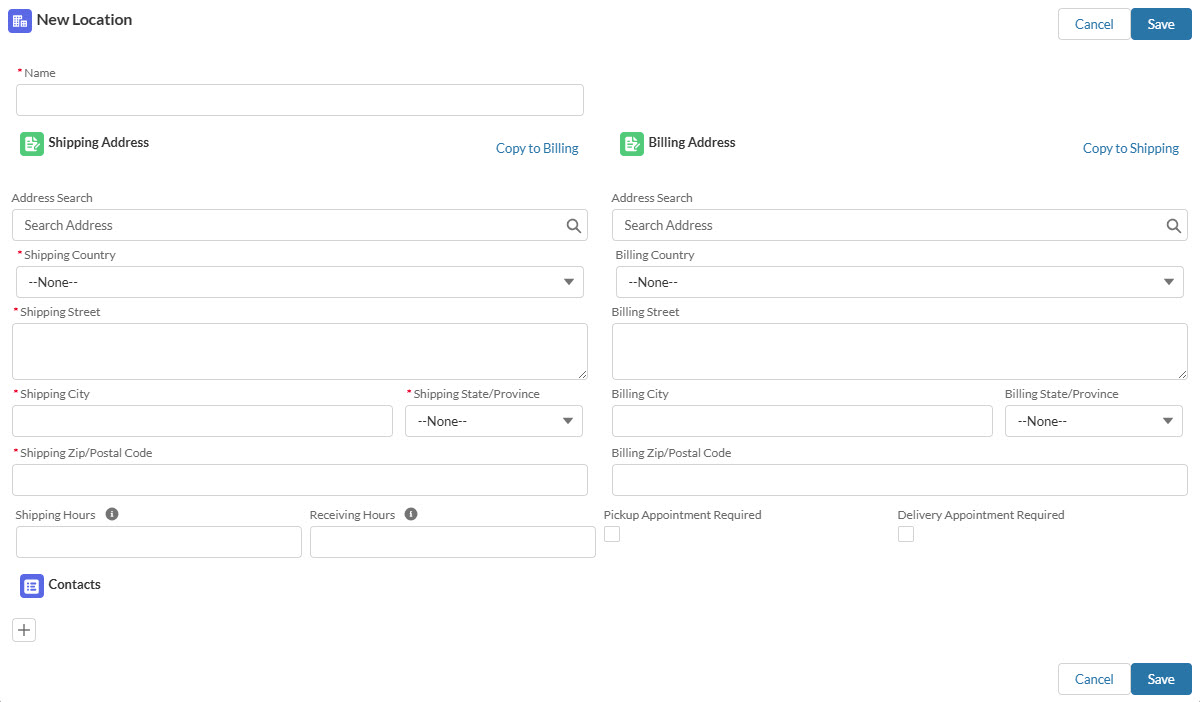1200x702 pixels.
Task: Click the magnifier in billing Address Search
Action: click(1174, 226)
